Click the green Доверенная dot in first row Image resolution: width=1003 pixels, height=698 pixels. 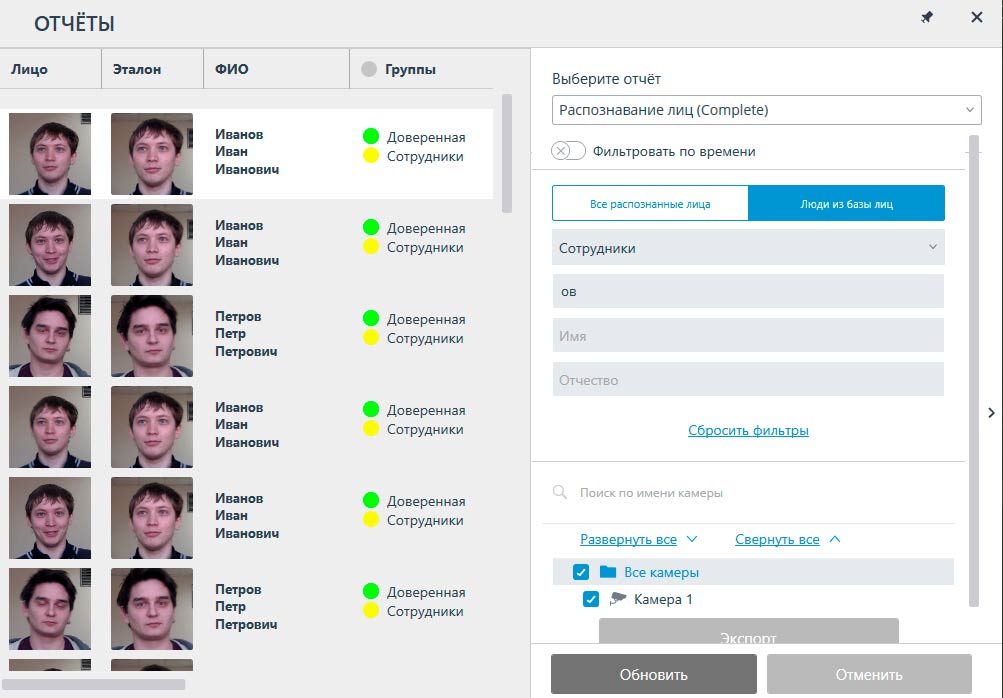tap(371, 137)
